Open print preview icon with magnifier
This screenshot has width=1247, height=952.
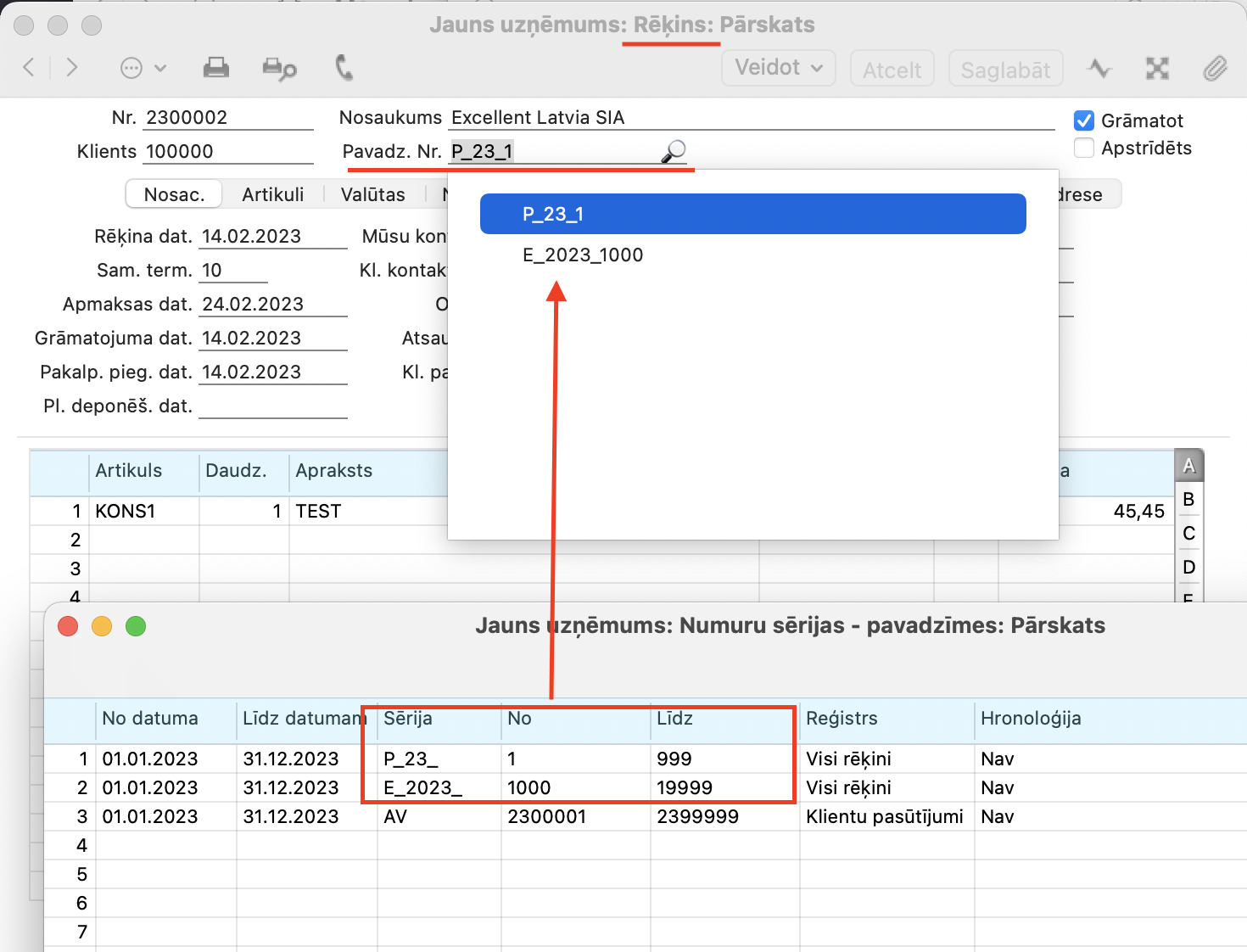pos(279,69)
